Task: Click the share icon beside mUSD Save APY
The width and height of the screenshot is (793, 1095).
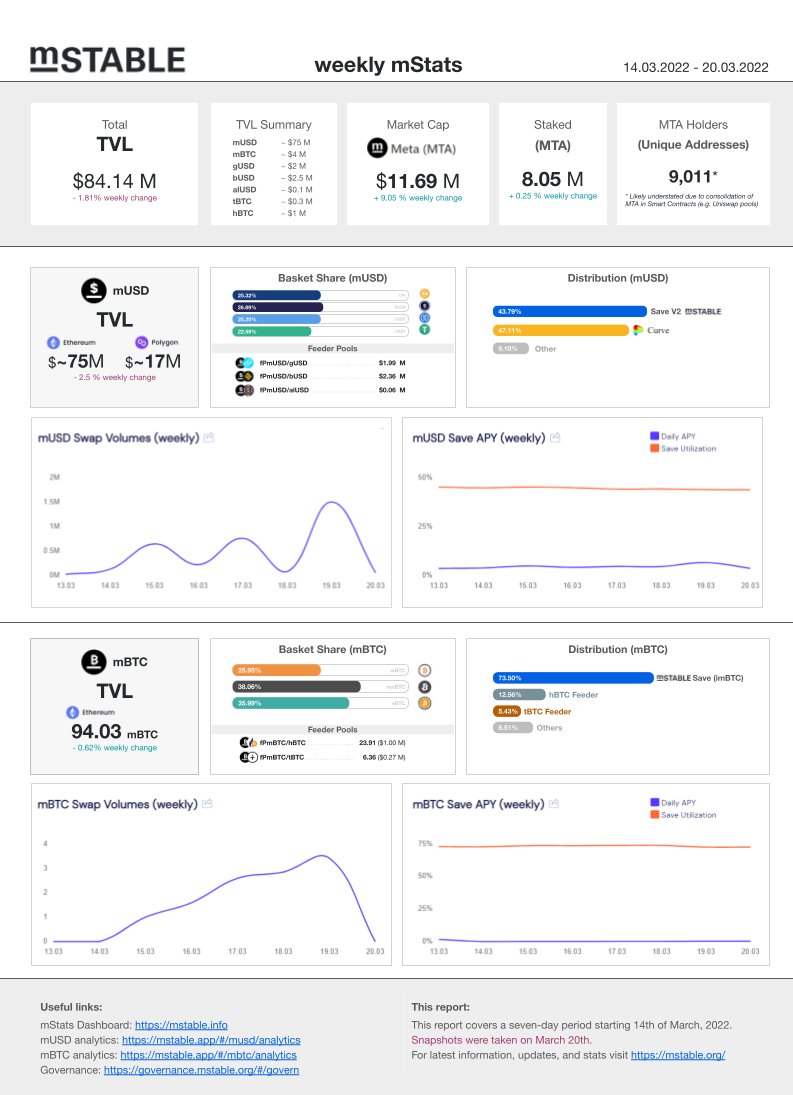Action: (x=555, y=438)
